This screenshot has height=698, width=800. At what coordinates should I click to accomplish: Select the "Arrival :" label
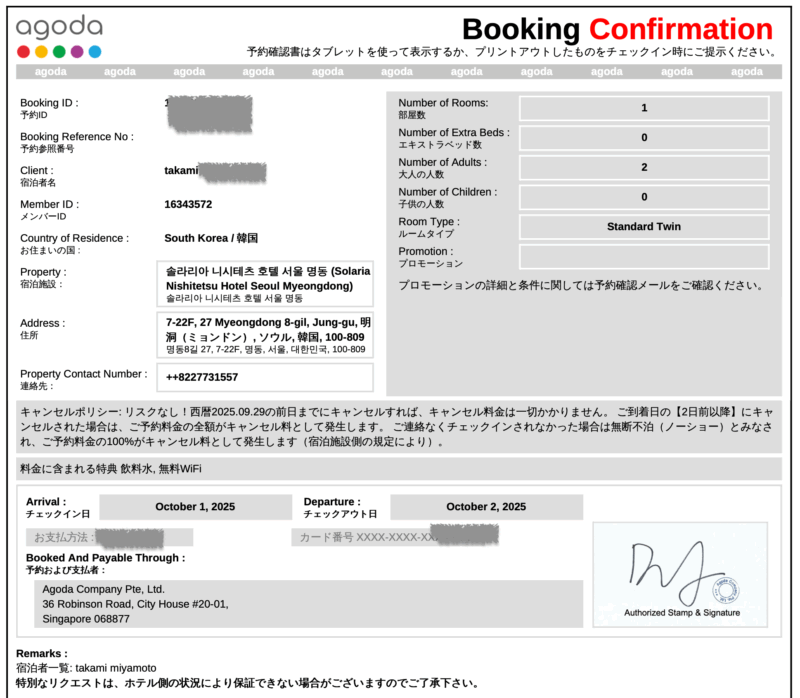46,502
